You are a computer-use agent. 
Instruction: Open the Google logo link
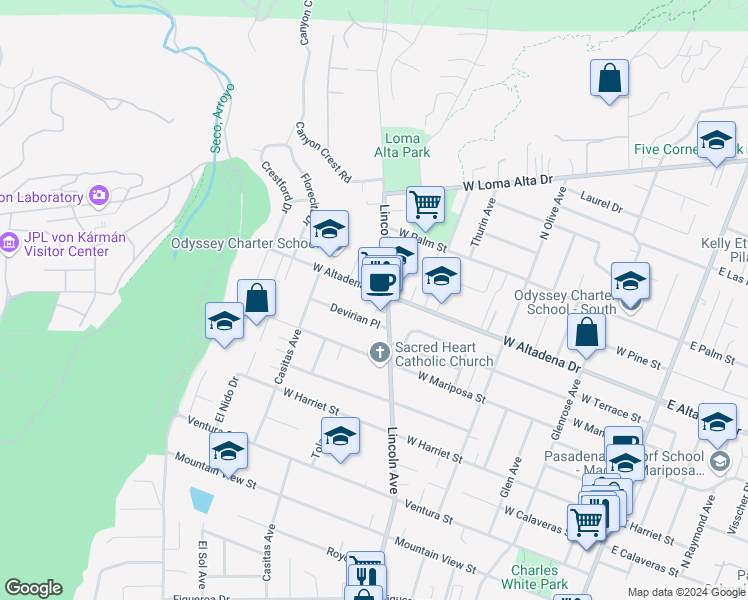(34, 588)
